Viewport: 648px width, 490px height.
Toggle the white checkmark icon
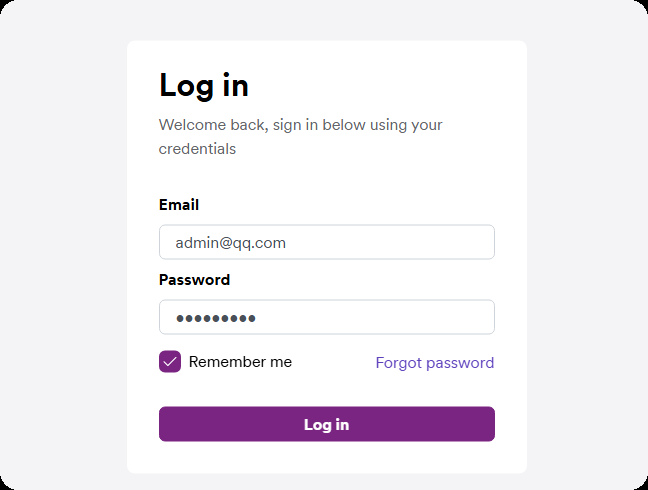[170, 362]
